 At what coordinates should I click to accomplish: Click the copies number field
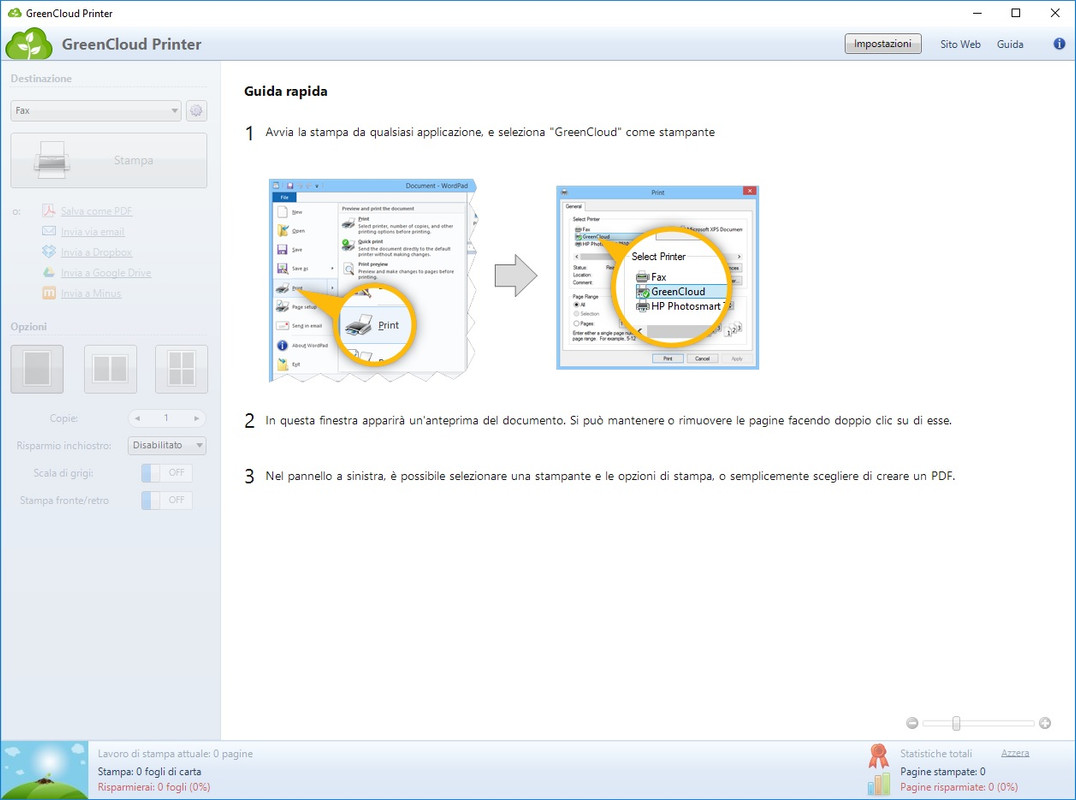pos(167,418)
